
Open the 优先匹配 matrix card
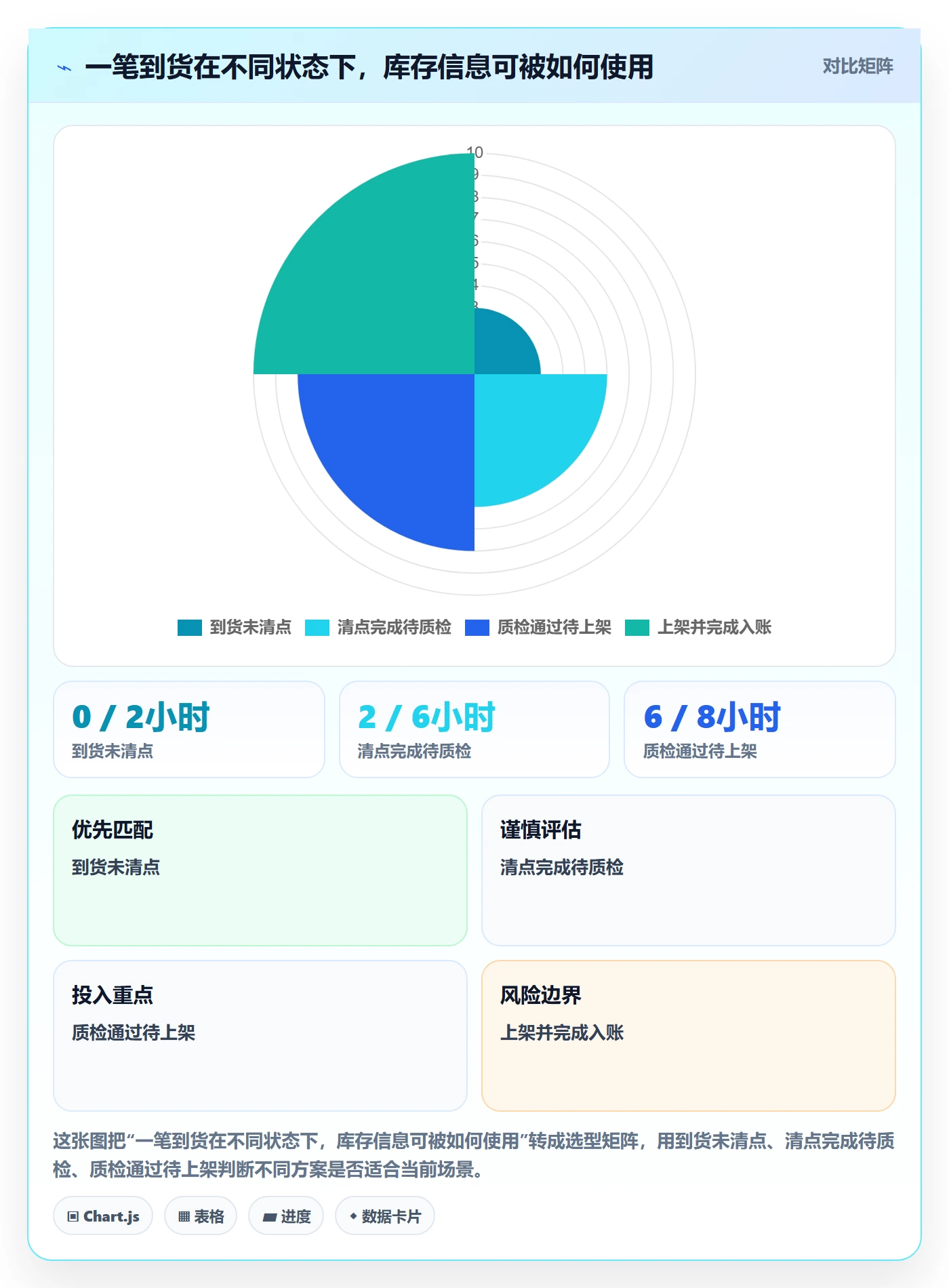(260, 870)
